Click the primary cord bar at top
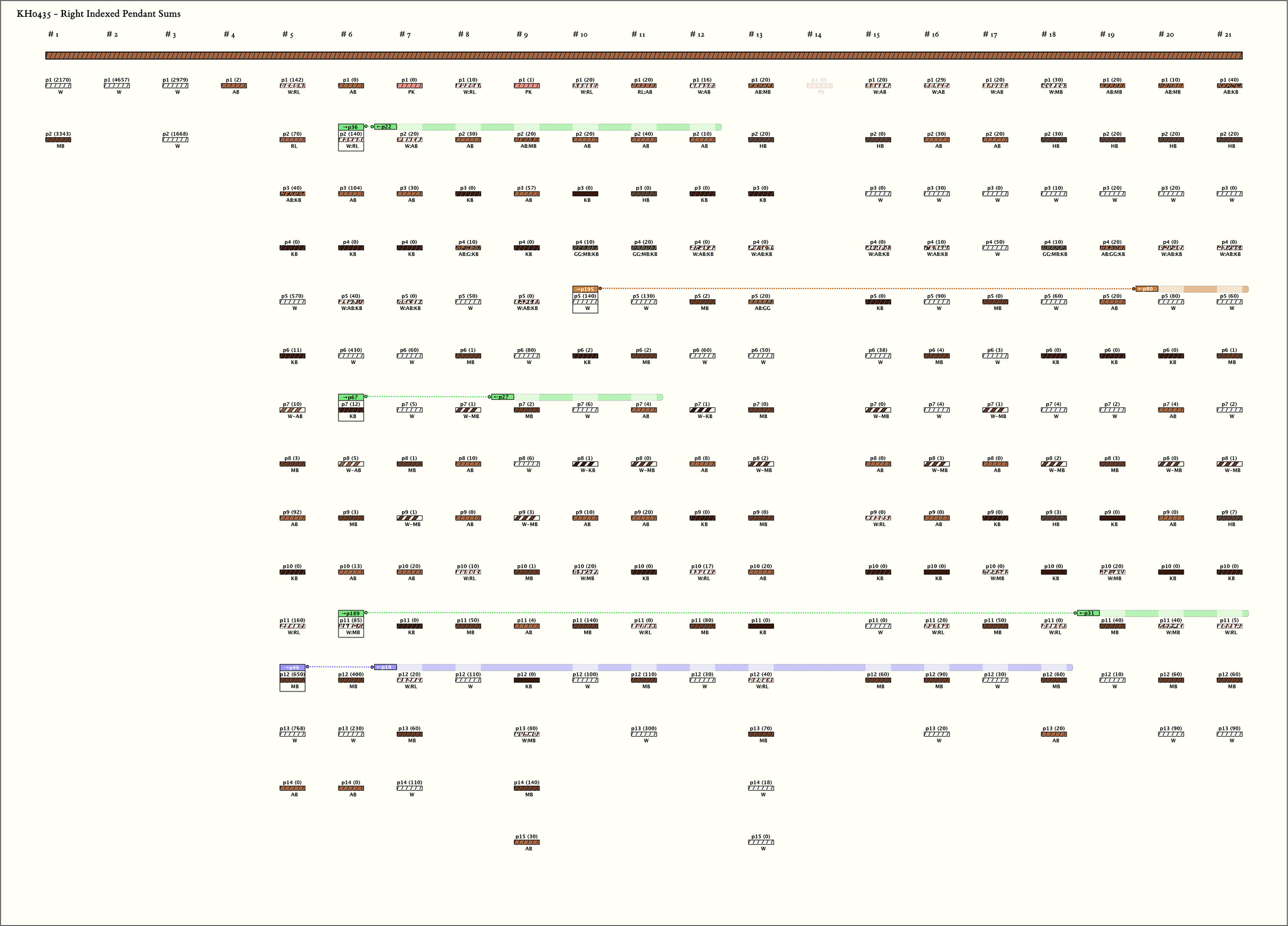The height and width of the screenshot is (926, 1288). pos(643,56)
